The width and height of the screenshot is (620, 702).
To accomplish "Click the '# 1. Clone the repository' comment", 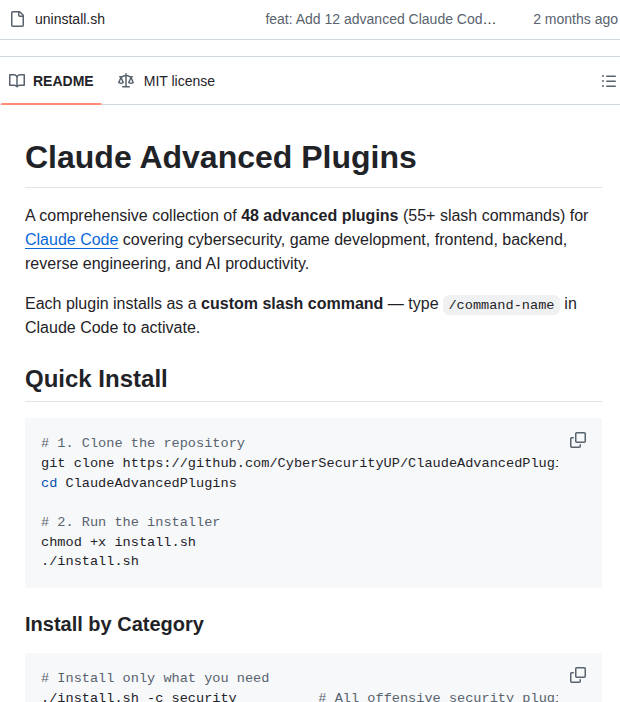I will coord(143,443).
